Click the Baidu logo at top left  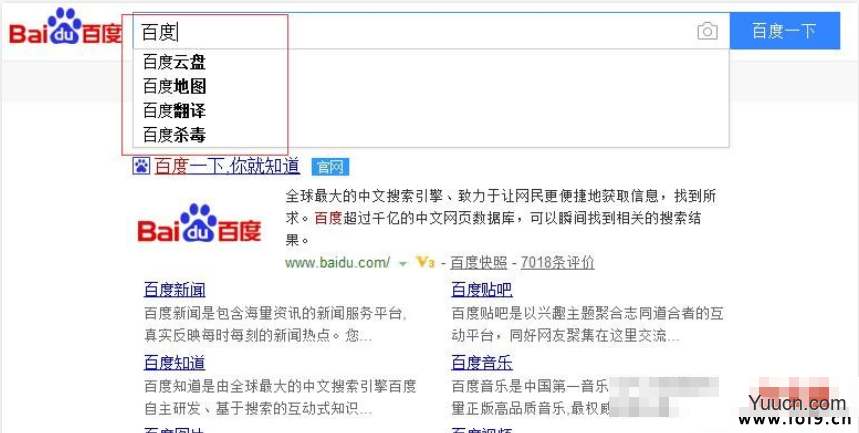click(x=65, y=27)
